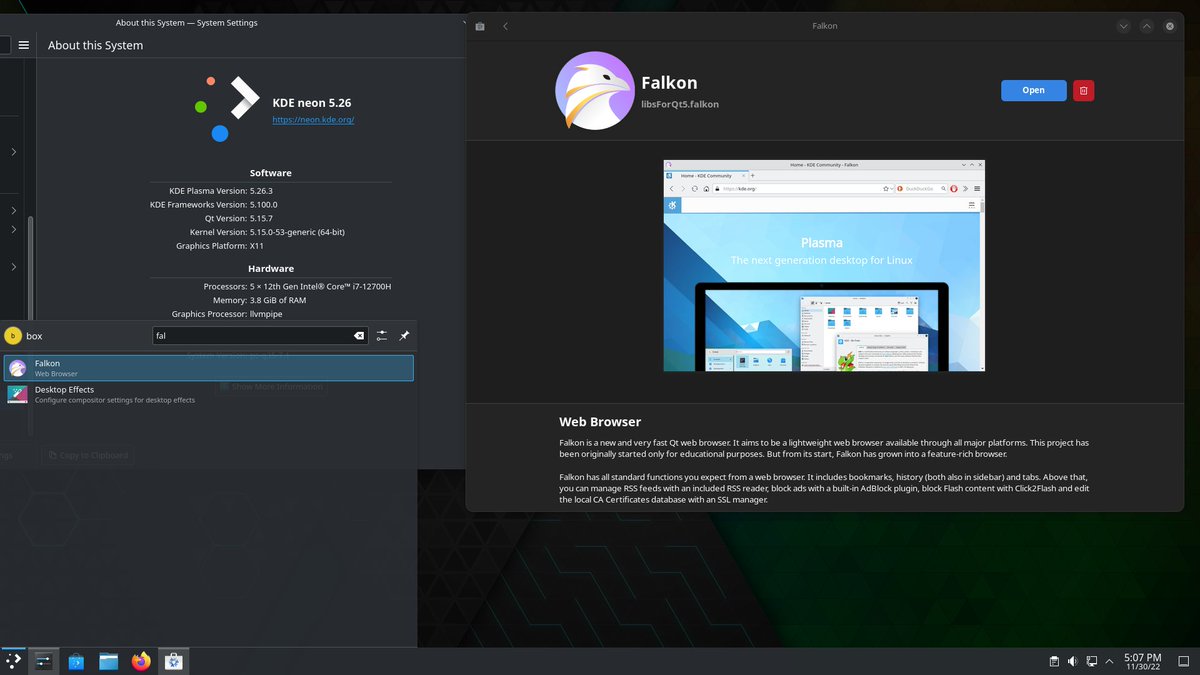Pin the launcher open with the pin icon
This screenshot has height=675, width=1200.
404,336
